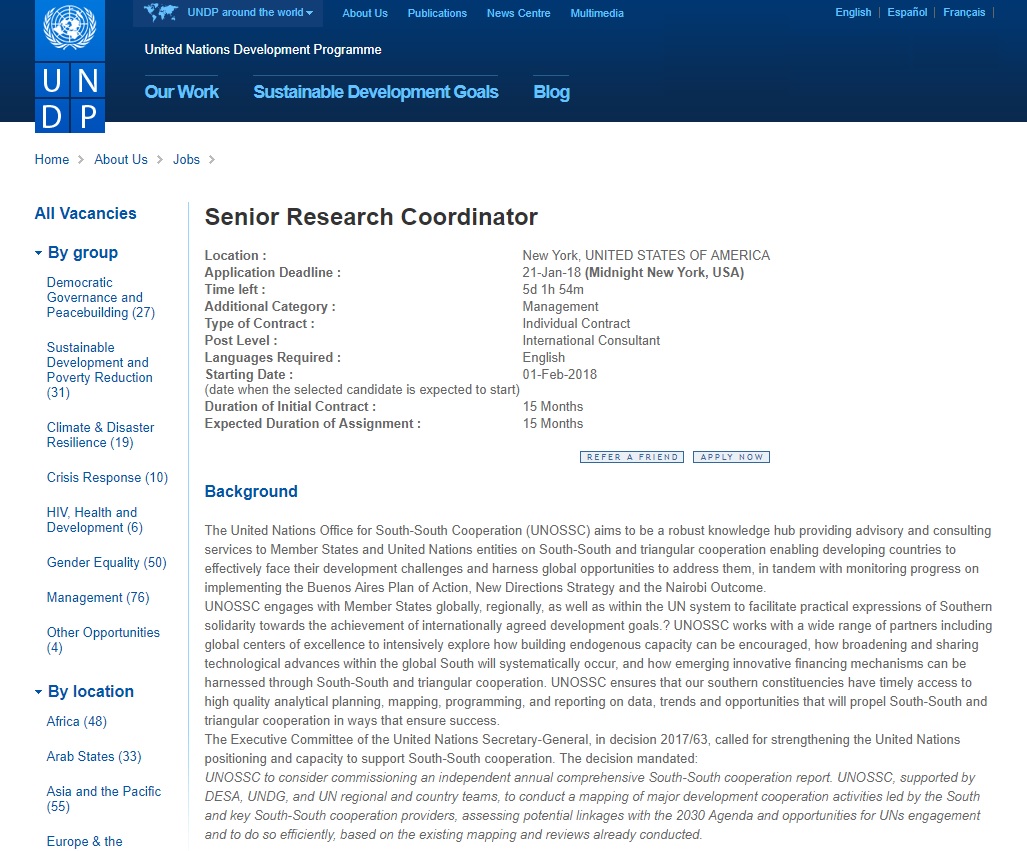
Task: Click the International Consultant value
Action: tap(591, 341)
